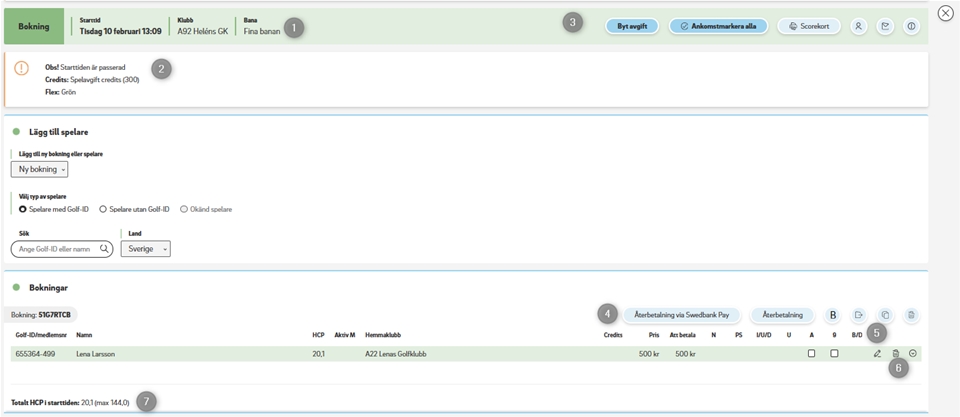Click the copy booking icon

(885, 315)
